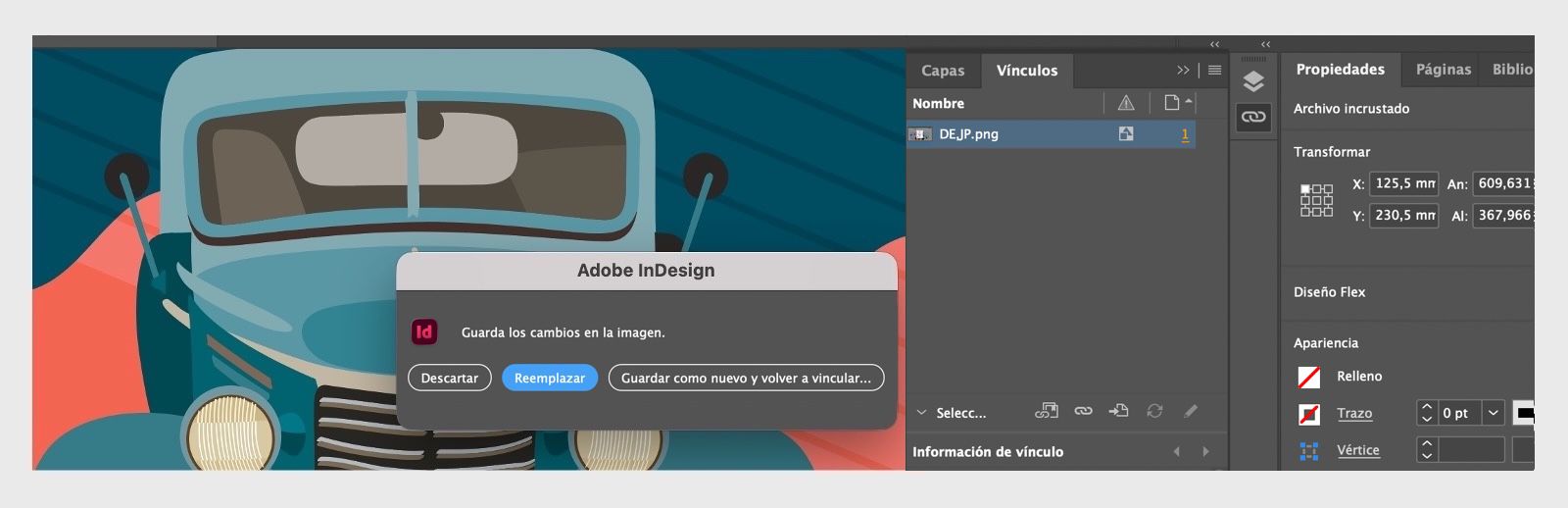
Task: Click the Archivo incrustado label
Action: click(x=1351, y=109)
